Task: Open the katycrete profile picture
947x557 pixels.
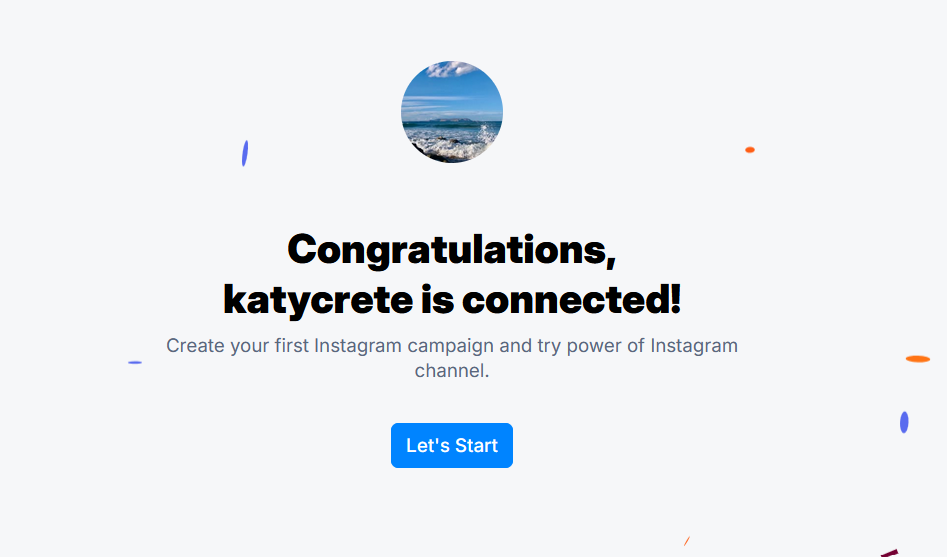Action: [452, 112]
